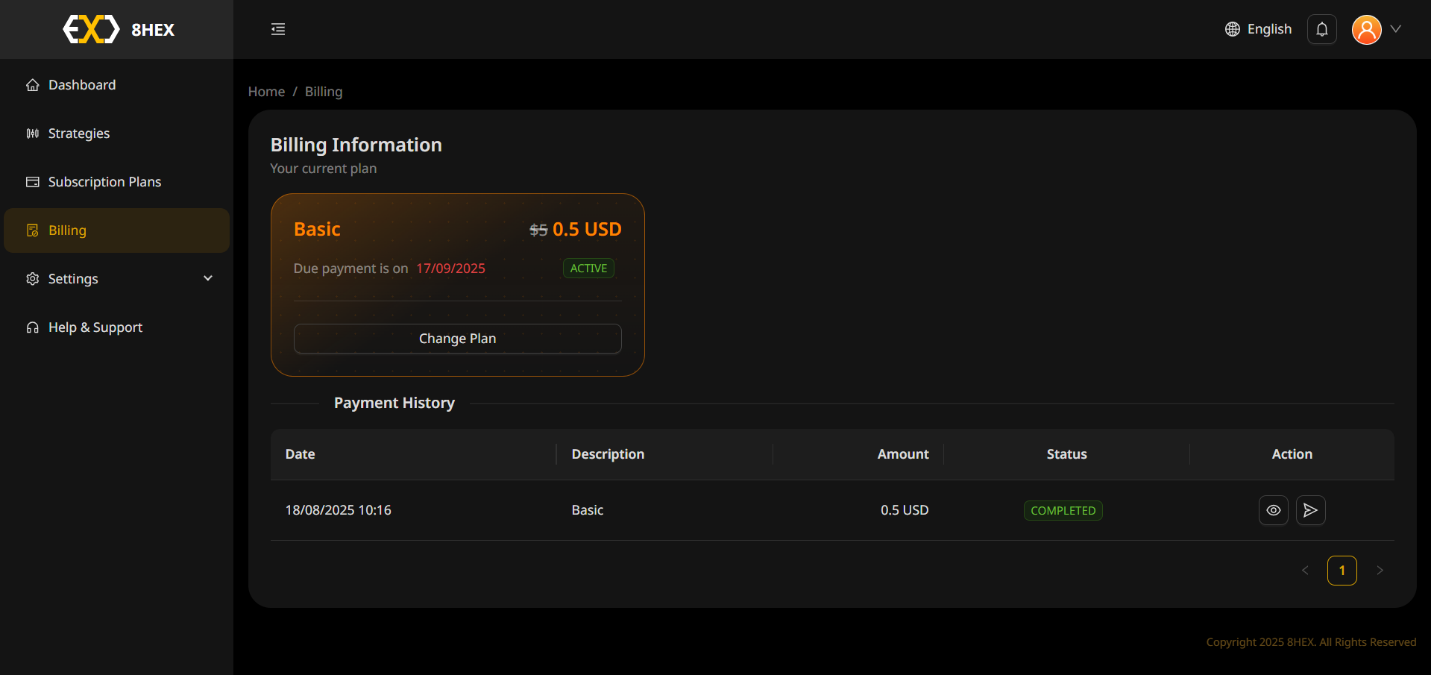The width and height of the screenshot is (1431, 675).
Task: Click the globe language icon
Action: 1232,29
